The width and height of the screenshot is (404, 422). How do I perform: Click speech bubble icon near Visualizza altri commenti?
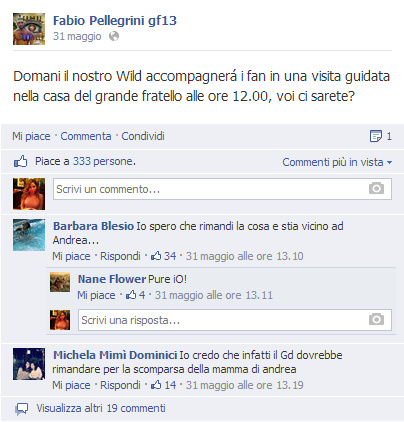pos(22,409)
